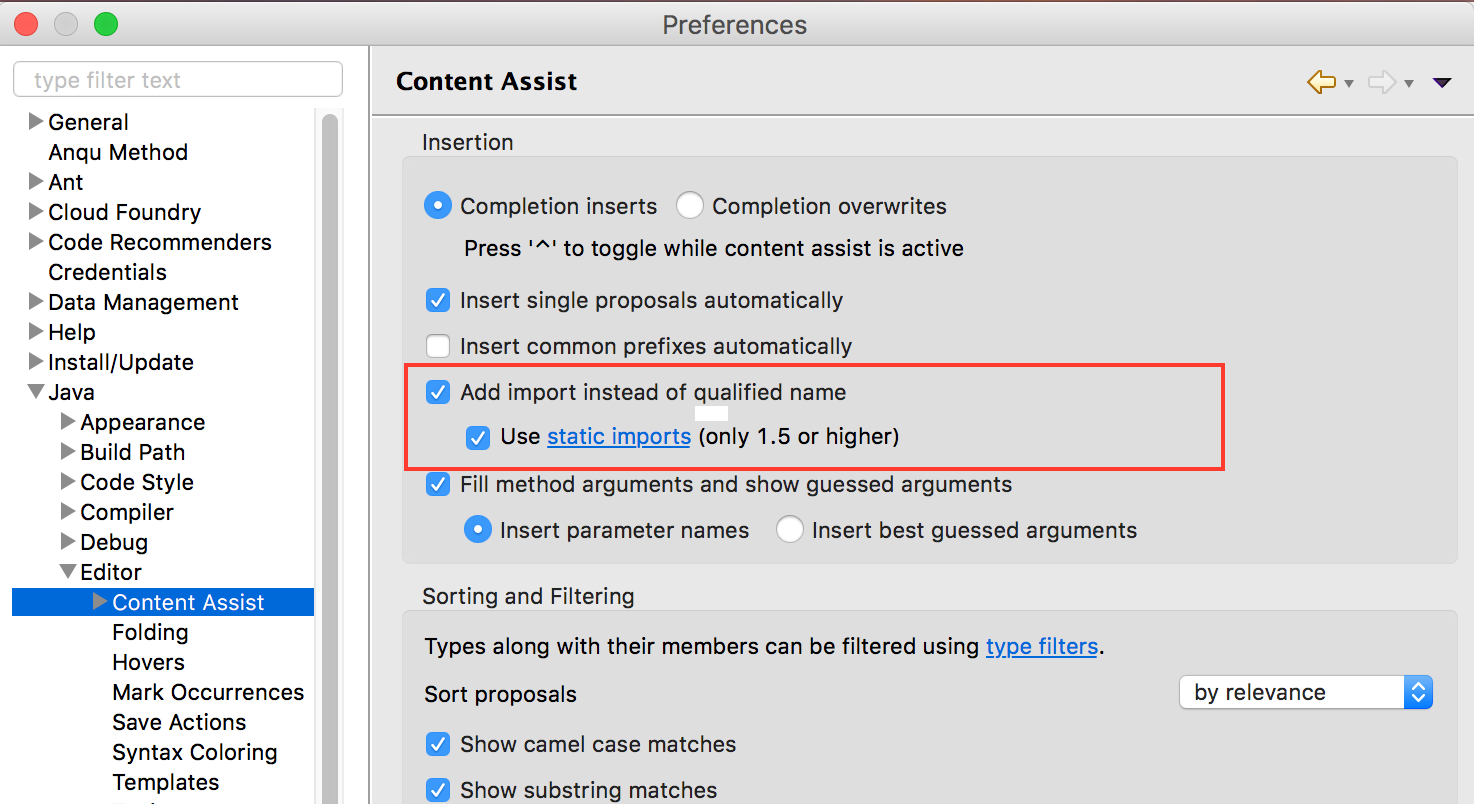The image size is (1474, 804).
Task: Uncheck 'Show camel case matches'
Action: coord(438,744)
